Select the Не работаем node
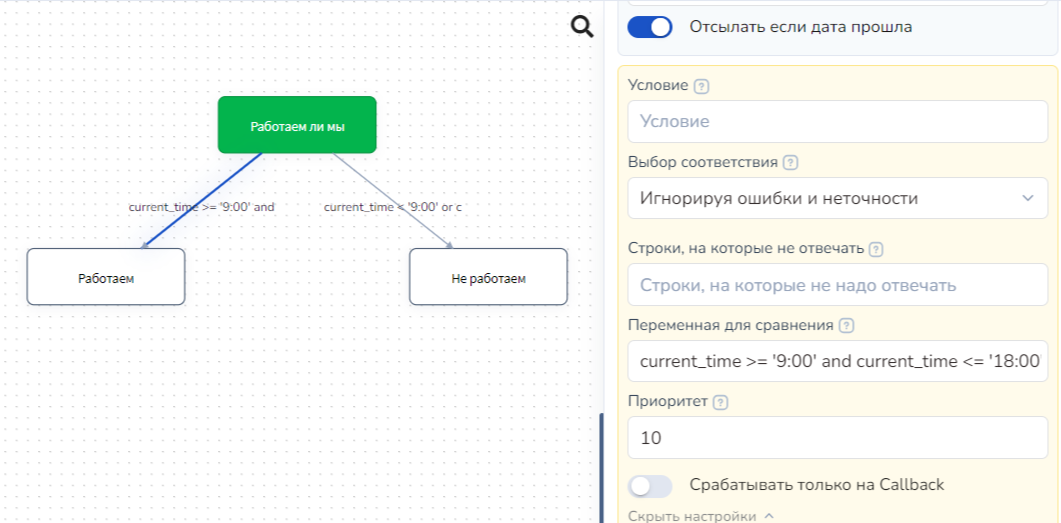The height and width of the screenshot is (523, 1061). 488,277
